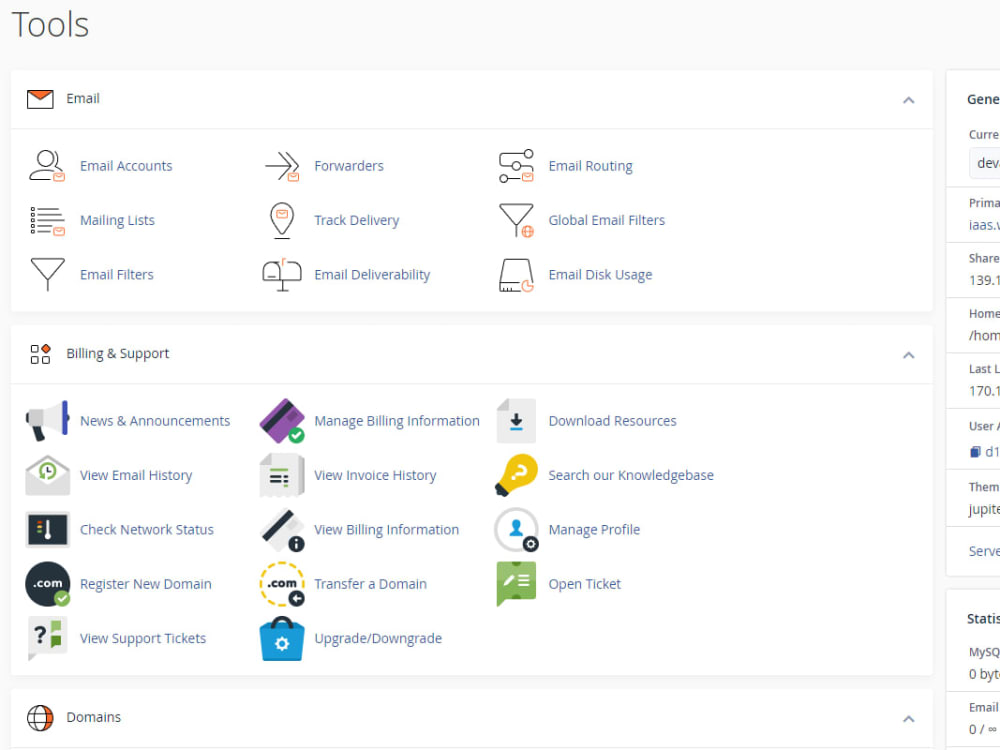Open the Email Deliverability link

click(372, 275)
